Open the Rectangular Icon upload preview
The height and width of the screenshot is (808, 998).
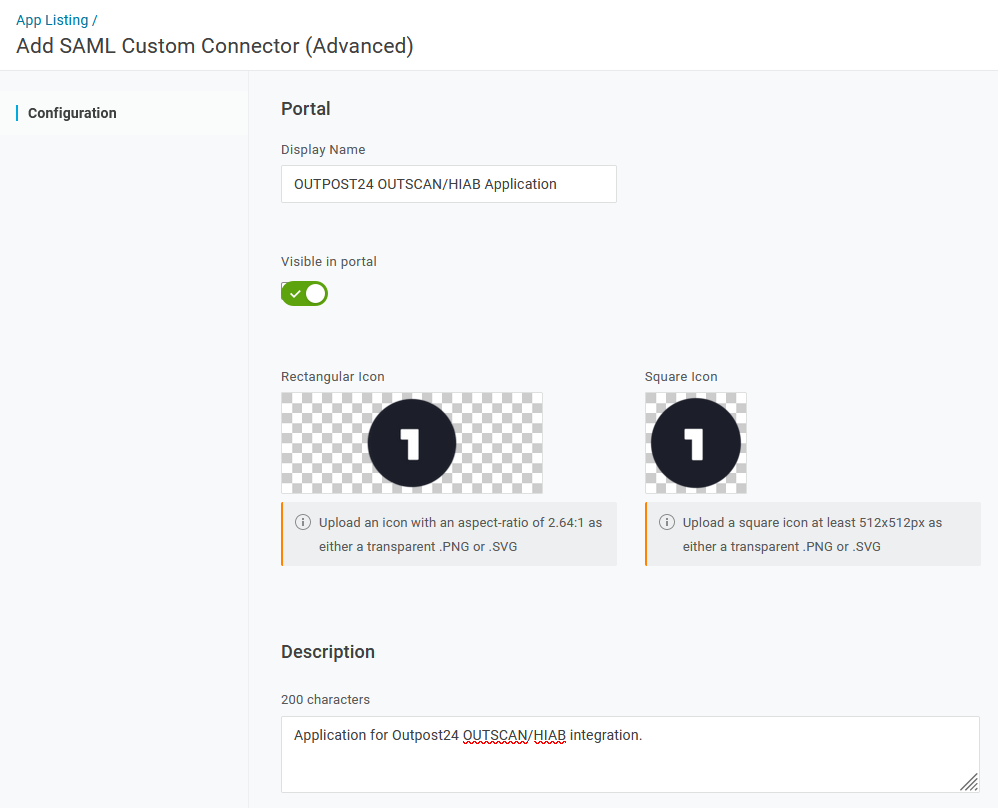point(412,443)
